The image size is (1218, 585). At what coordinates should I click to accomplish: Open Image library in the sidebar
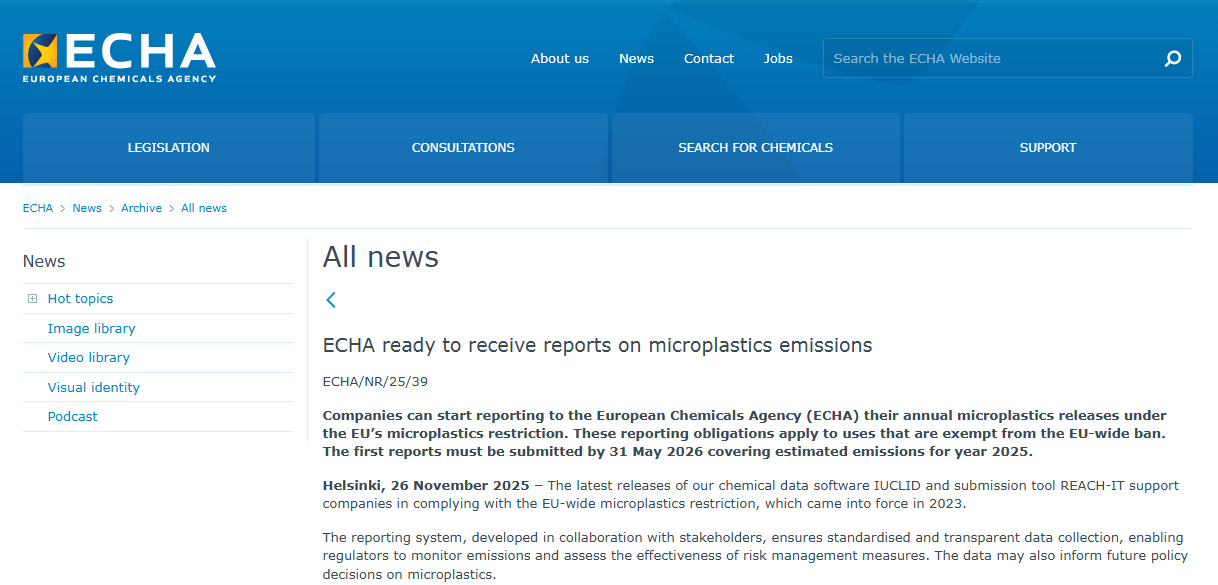tap(91, 328)
